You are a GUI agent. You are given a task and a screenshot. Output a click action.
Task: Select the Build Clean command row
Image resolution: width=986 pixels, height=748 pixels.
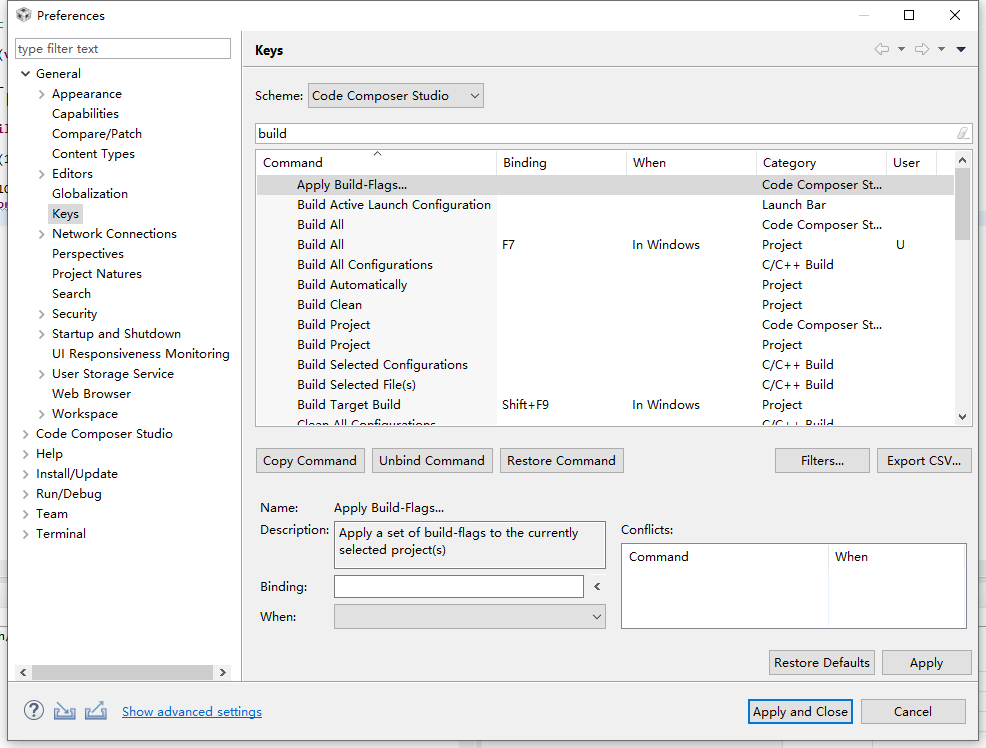click(x=605, y=305)
